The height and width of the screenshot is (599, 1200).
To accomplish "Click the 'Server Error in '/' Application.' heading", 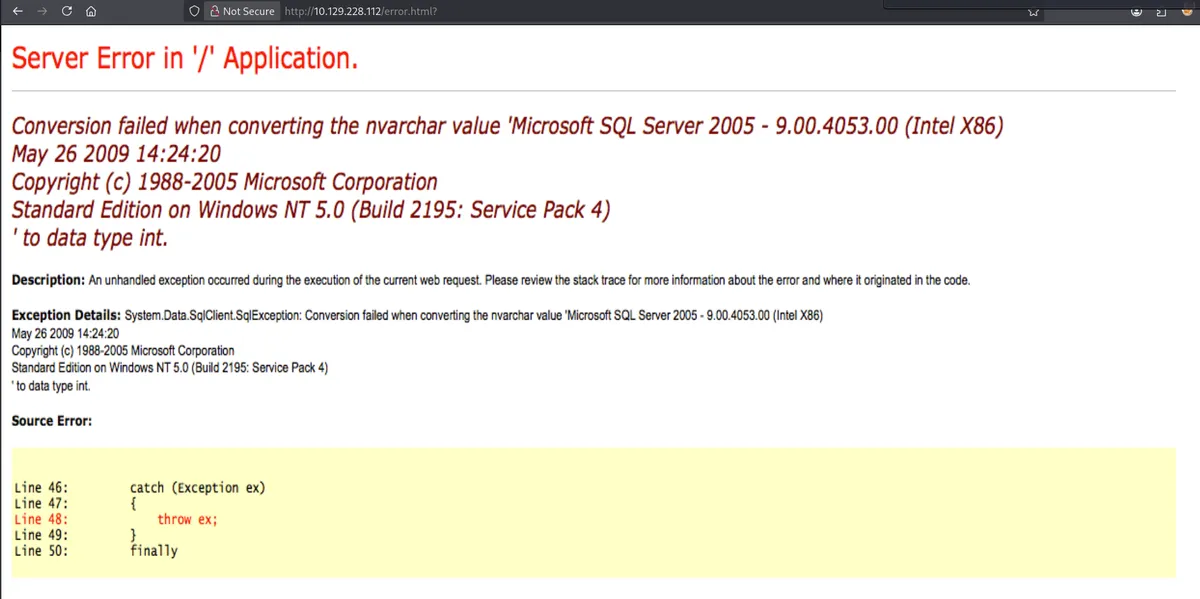I will pos(185,59).
